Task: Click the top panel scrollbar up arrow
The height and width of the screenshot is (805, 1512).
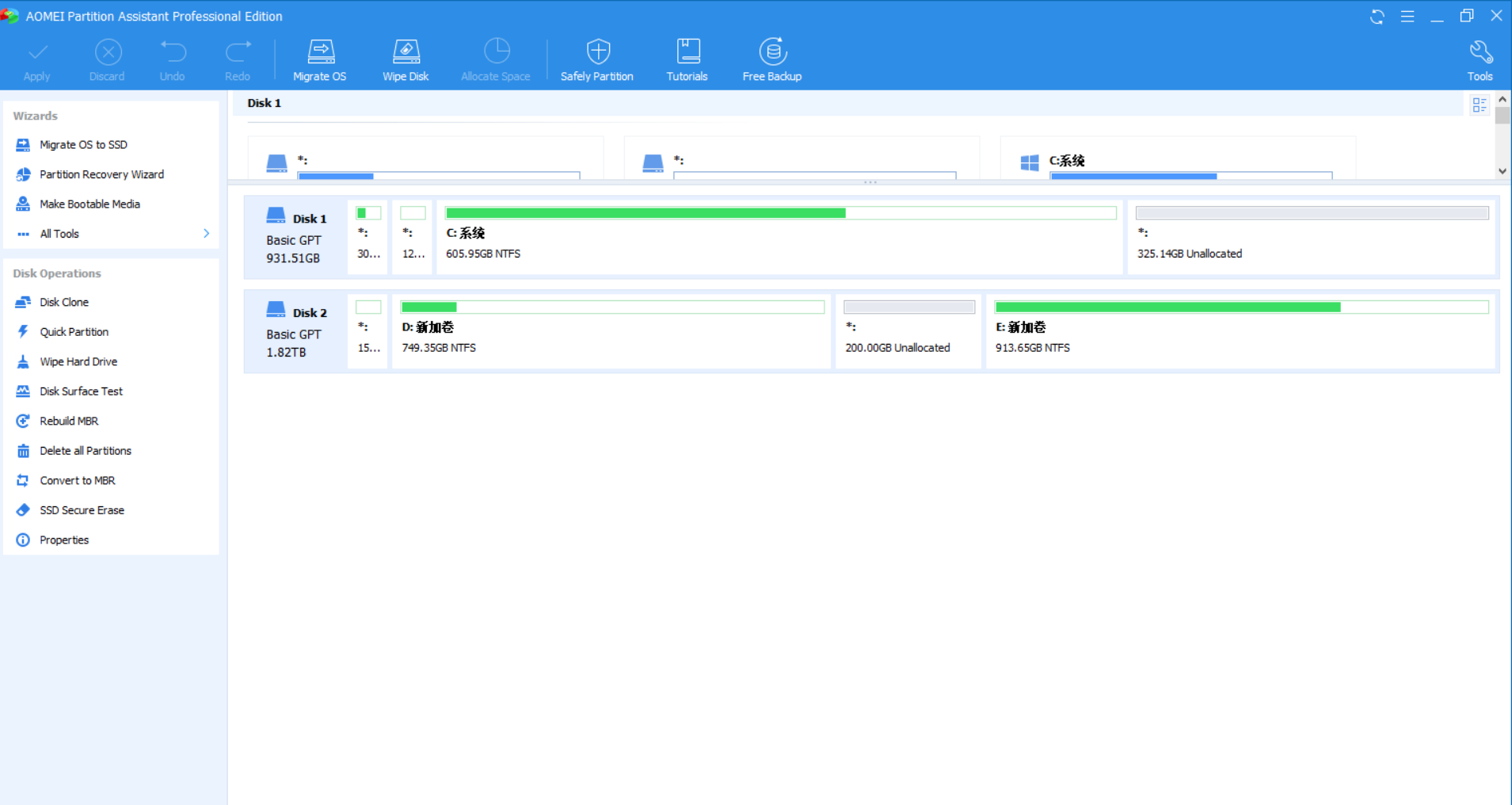Action: tap(1502, 100)
